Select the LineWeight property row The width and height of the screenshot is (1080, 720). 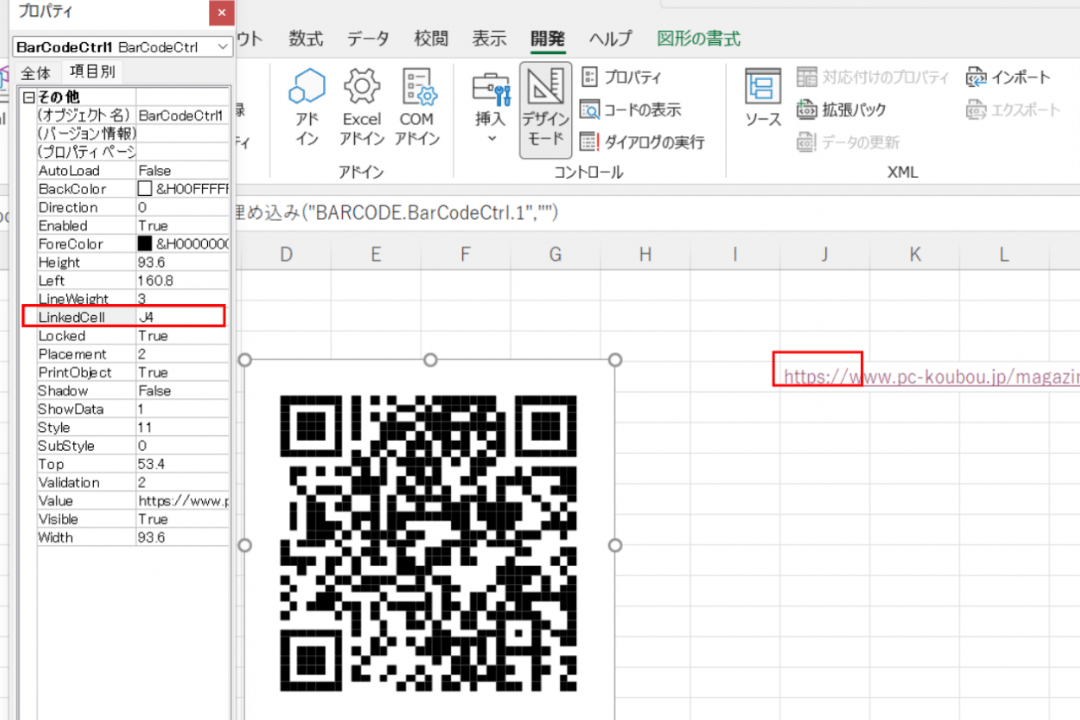click(x=133, y=299)
